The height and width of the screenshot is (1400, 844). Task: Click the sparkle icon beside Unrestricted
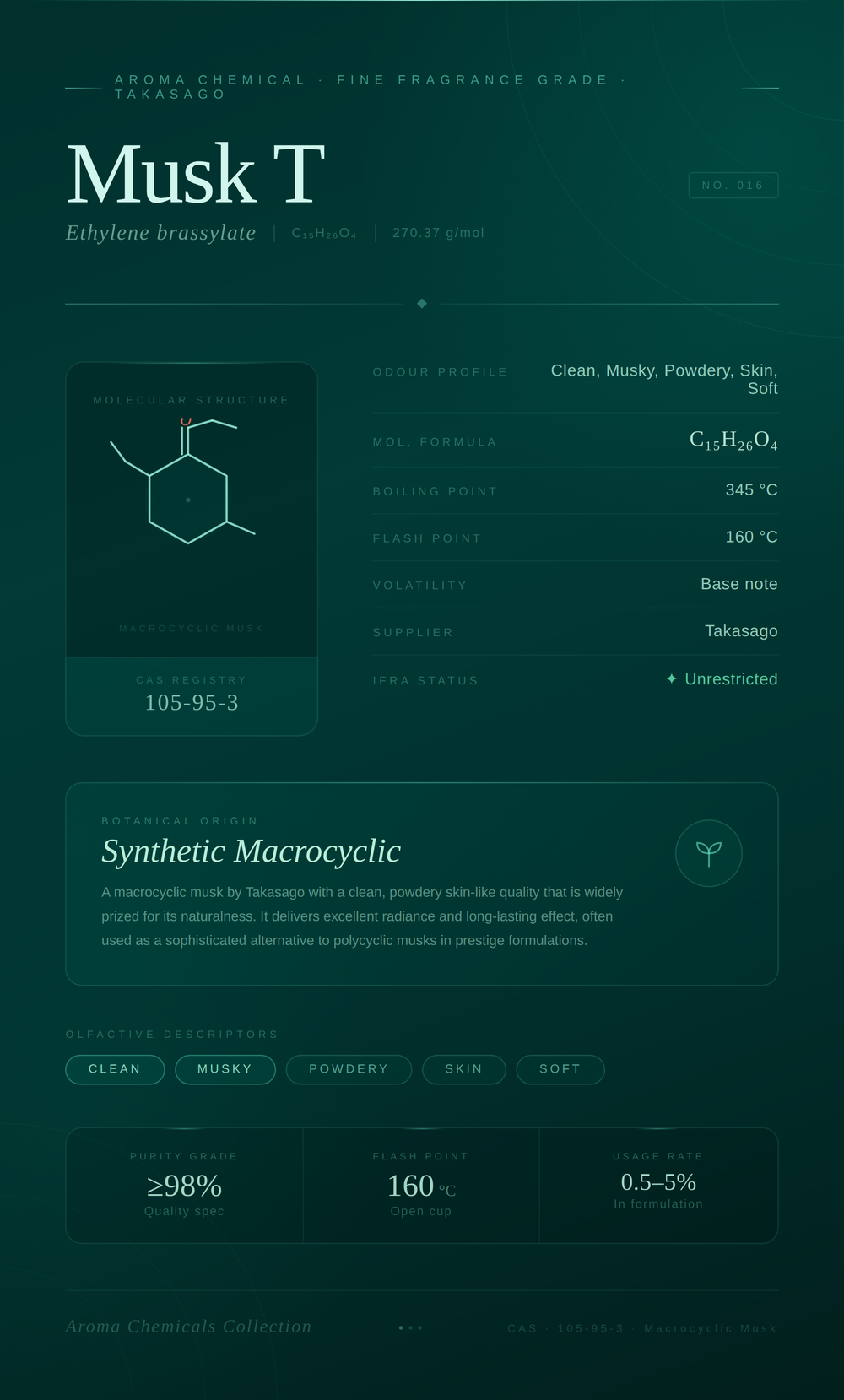click(x=672, y=679)
